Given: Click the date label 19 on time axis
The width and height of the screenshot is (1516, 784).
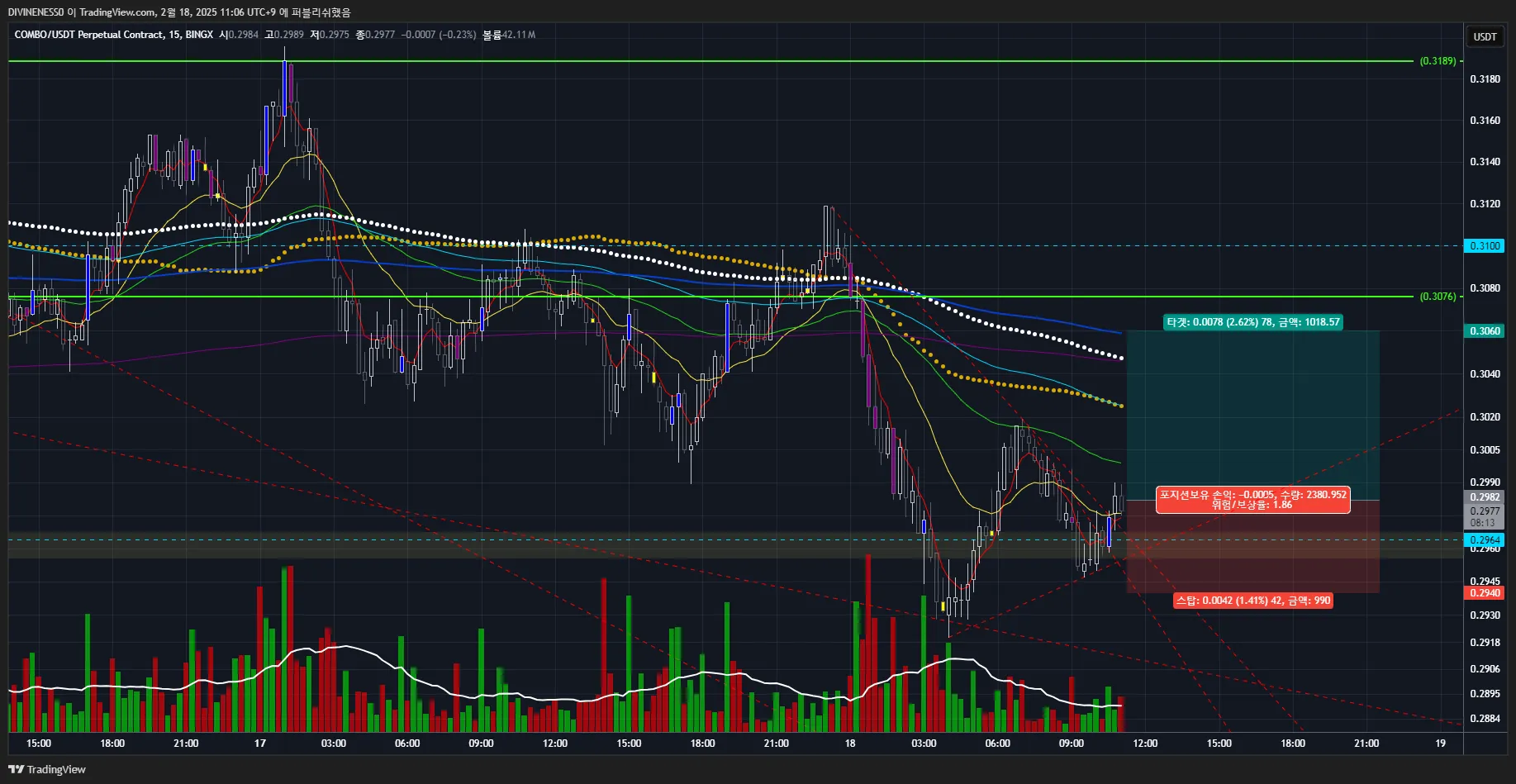Looking at the screenshot, I should pos(1440,743).
